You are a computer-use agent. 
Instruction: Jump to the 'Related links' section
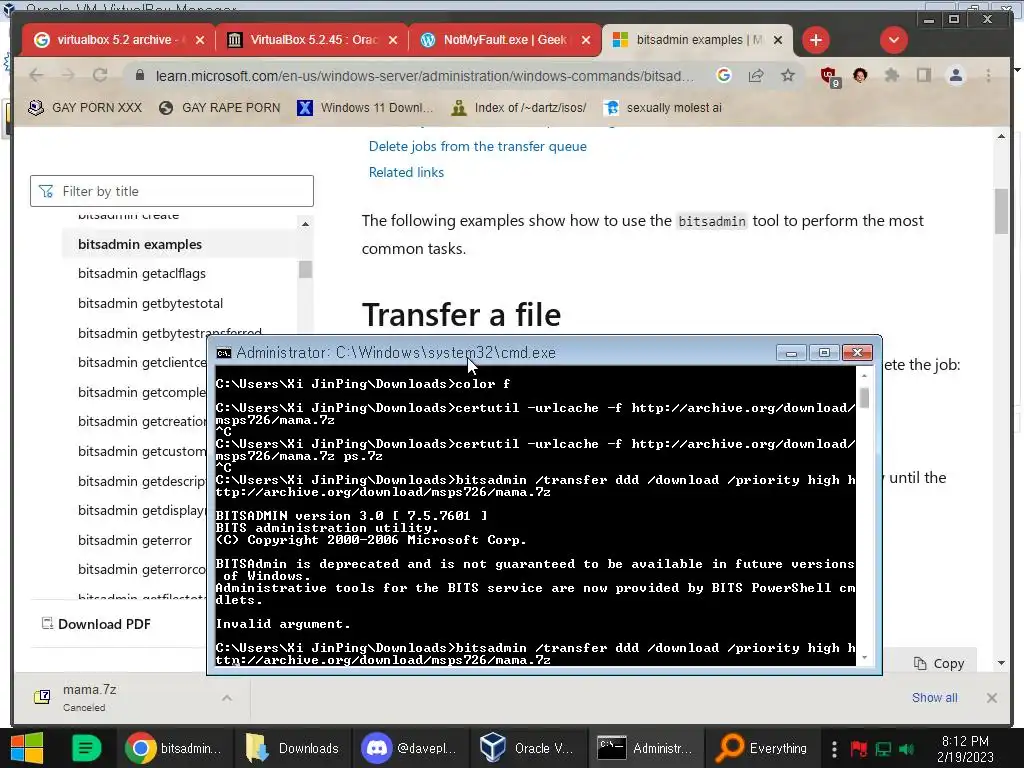[x=406, y=172]
